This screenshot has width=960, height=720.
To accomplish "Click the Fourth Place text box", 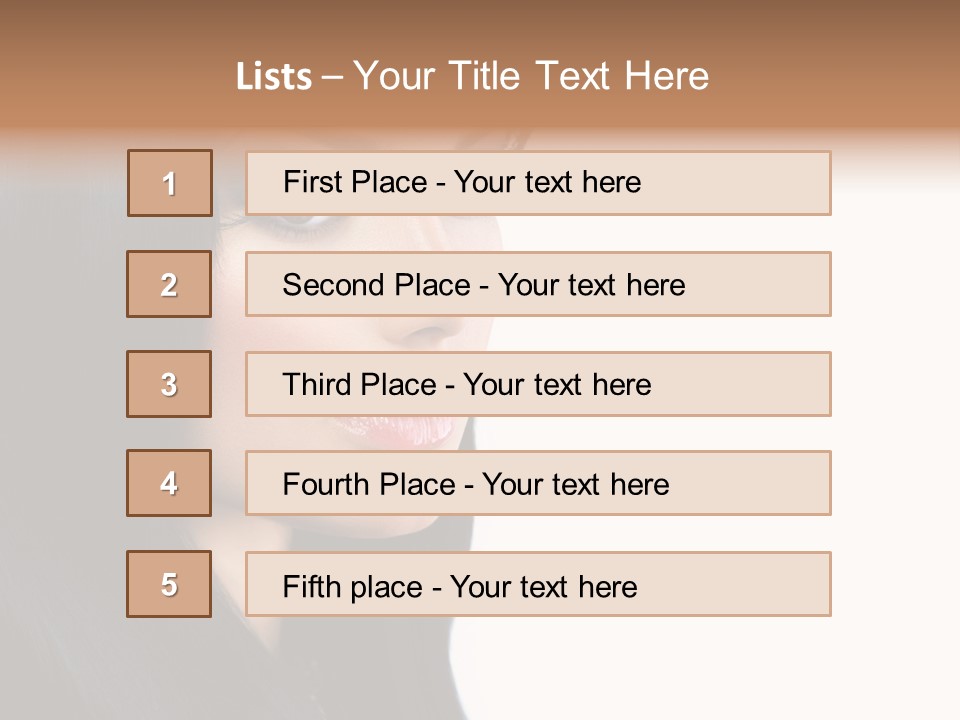I will pos(538,483).
